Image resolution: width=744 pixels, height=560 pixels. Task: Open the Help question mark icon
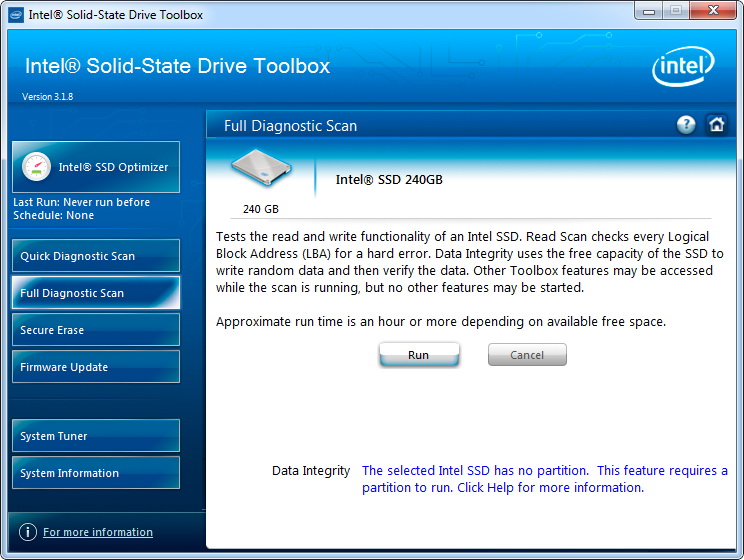[686, 125]
